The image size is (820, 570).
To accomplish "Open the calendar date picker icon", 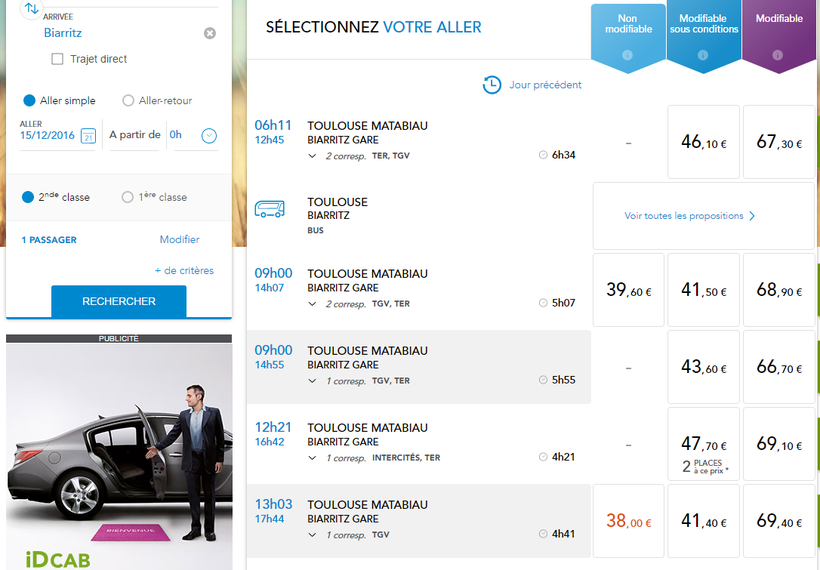I will pos(88,136).
